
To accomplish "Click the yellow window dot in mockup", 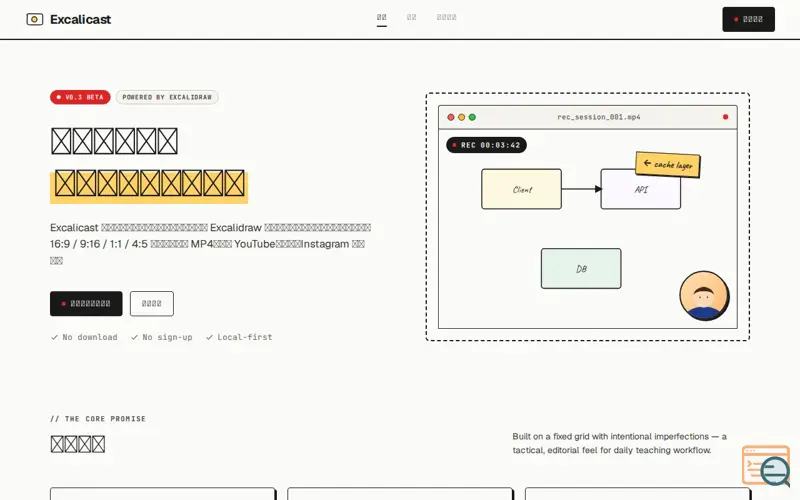I will [461, 117].
